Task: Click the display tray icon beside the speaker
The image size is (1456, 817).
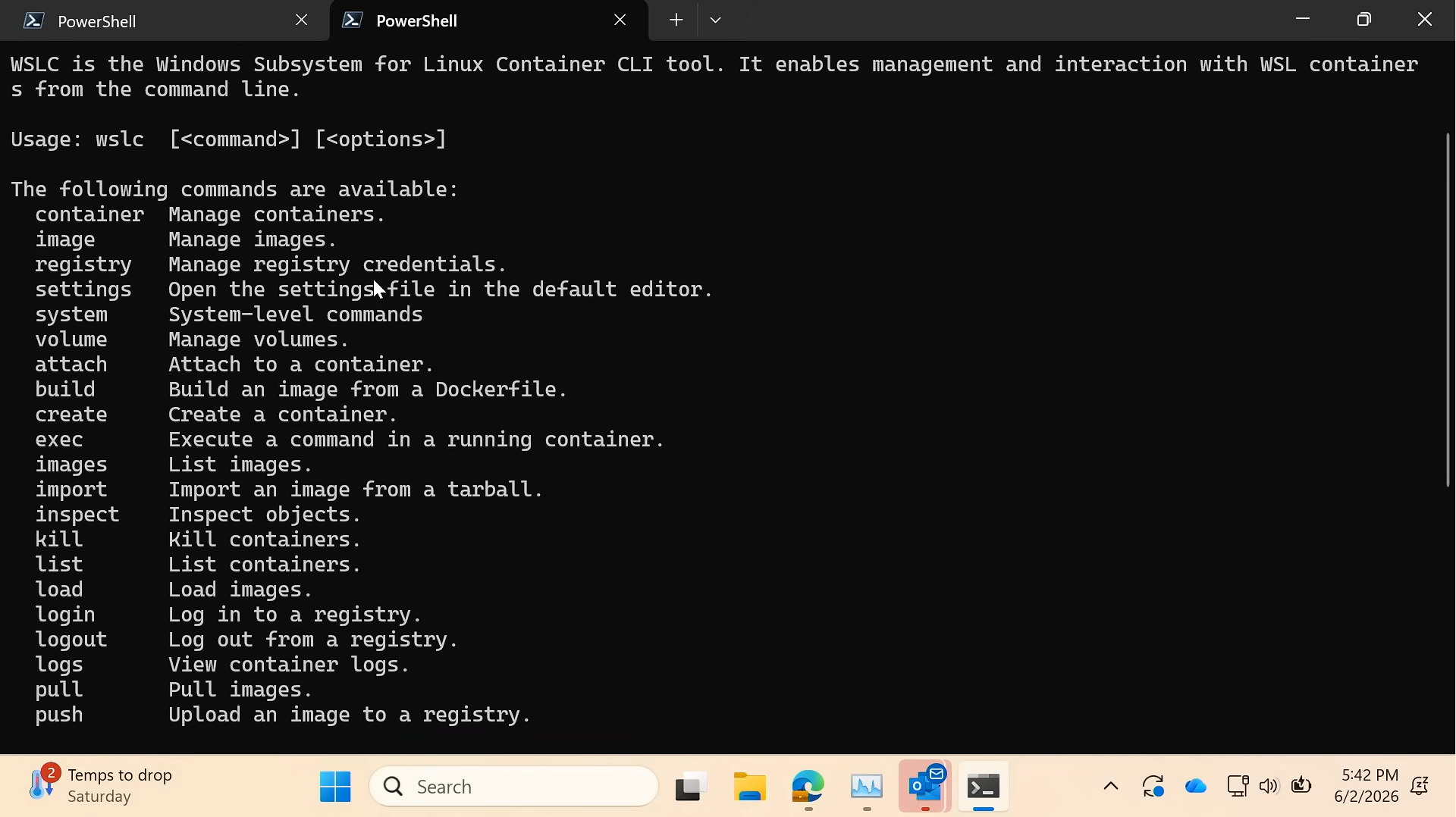Action: tap(1238, 786)
